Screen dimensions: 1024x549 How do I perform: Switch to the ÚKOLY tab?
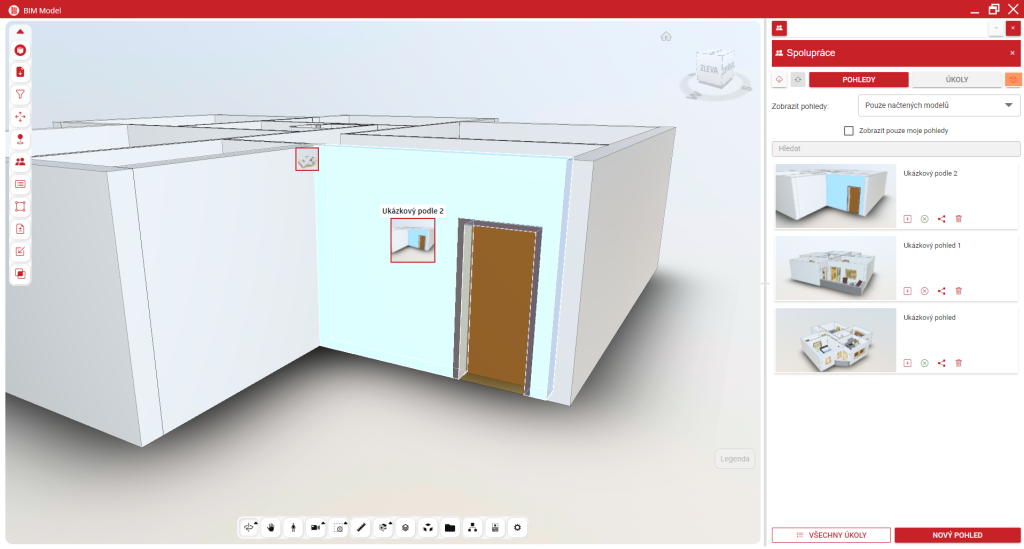click(x=955, y=79)
